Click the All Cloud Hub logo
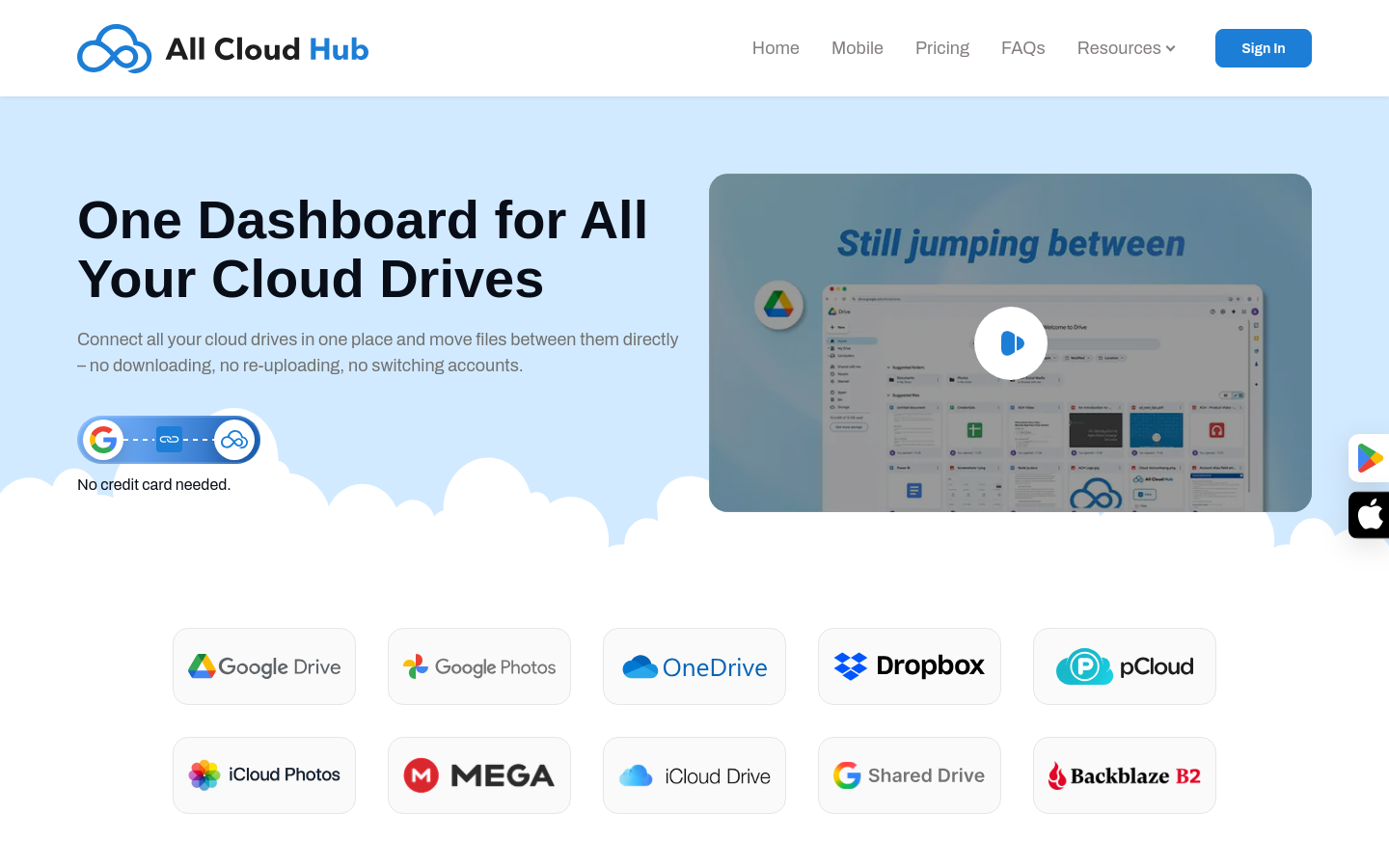1389x868 pixels. pyautogui.click(x=223, y=48)
